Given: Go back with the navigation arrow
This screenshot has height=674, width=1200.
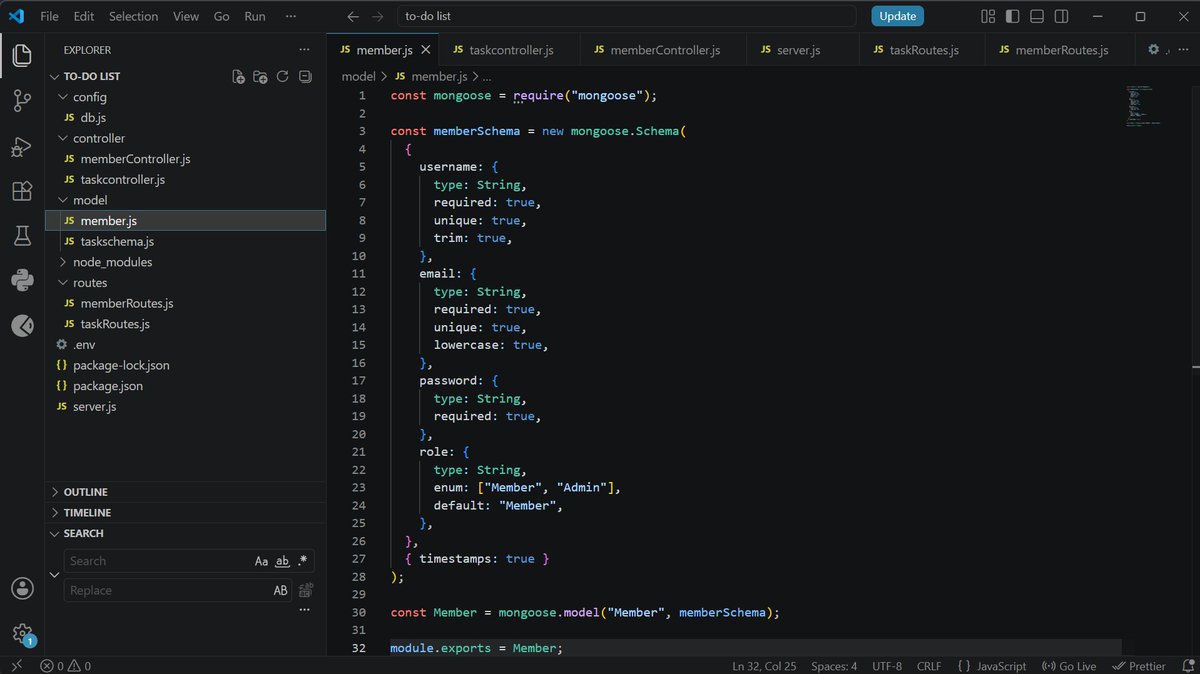Looking at the screenshot, I should (352, 16).
